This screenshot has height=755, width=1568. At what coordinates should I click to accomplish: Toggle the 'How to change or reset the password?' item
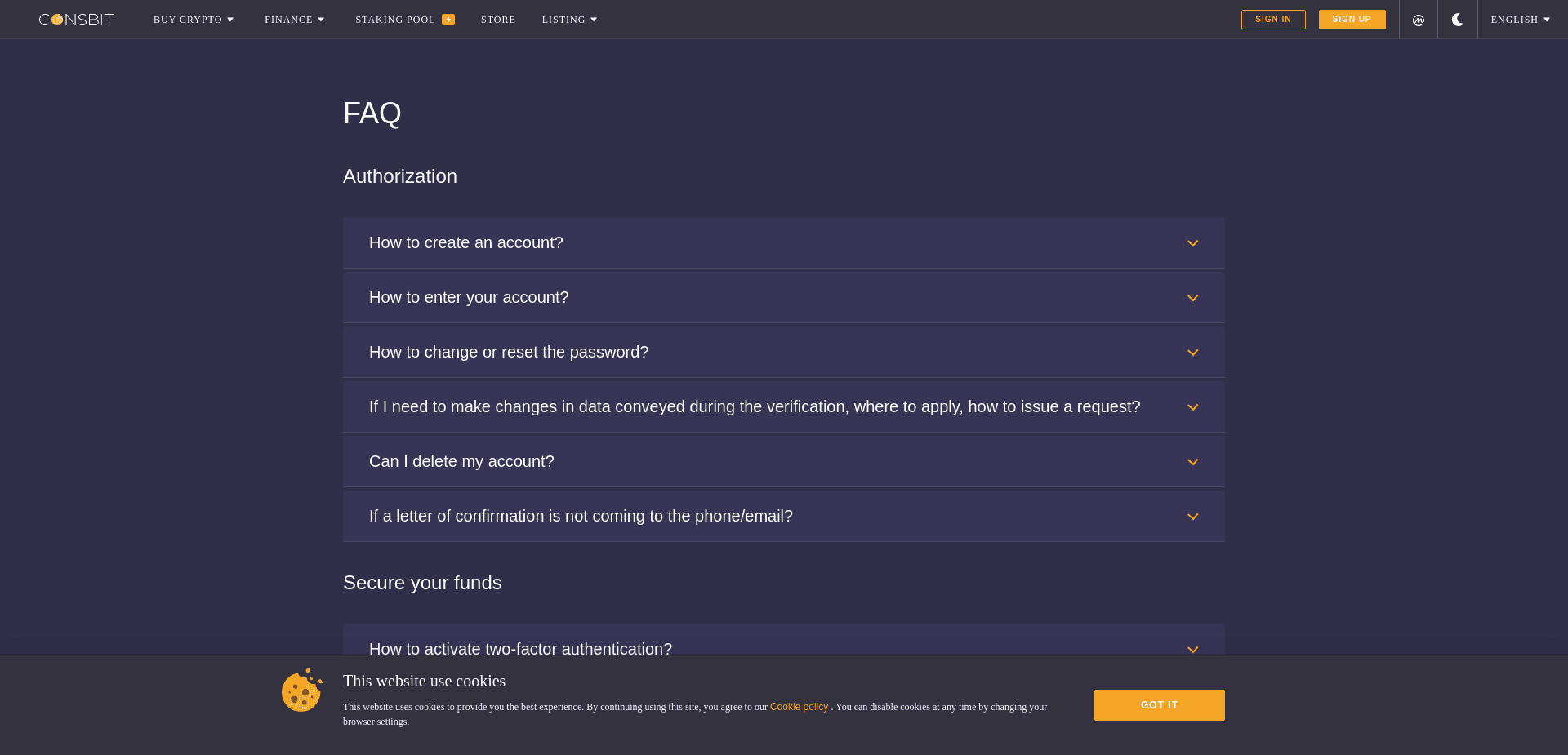tap(783, 352)
